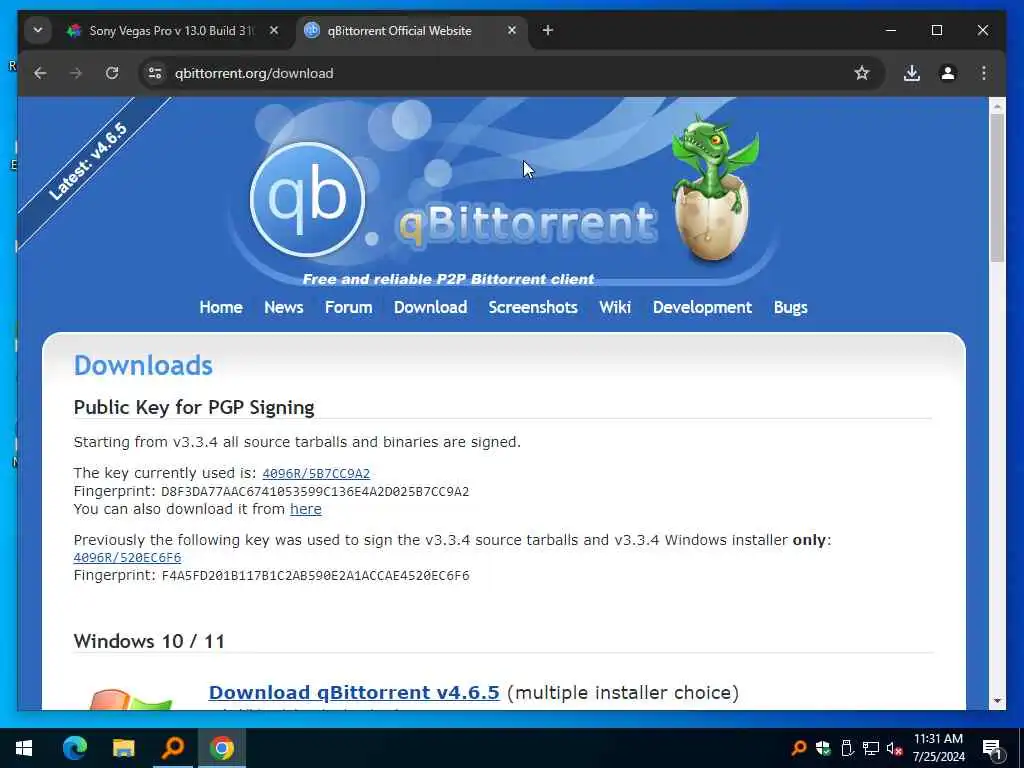Open the network tray icon

[871, 748]
